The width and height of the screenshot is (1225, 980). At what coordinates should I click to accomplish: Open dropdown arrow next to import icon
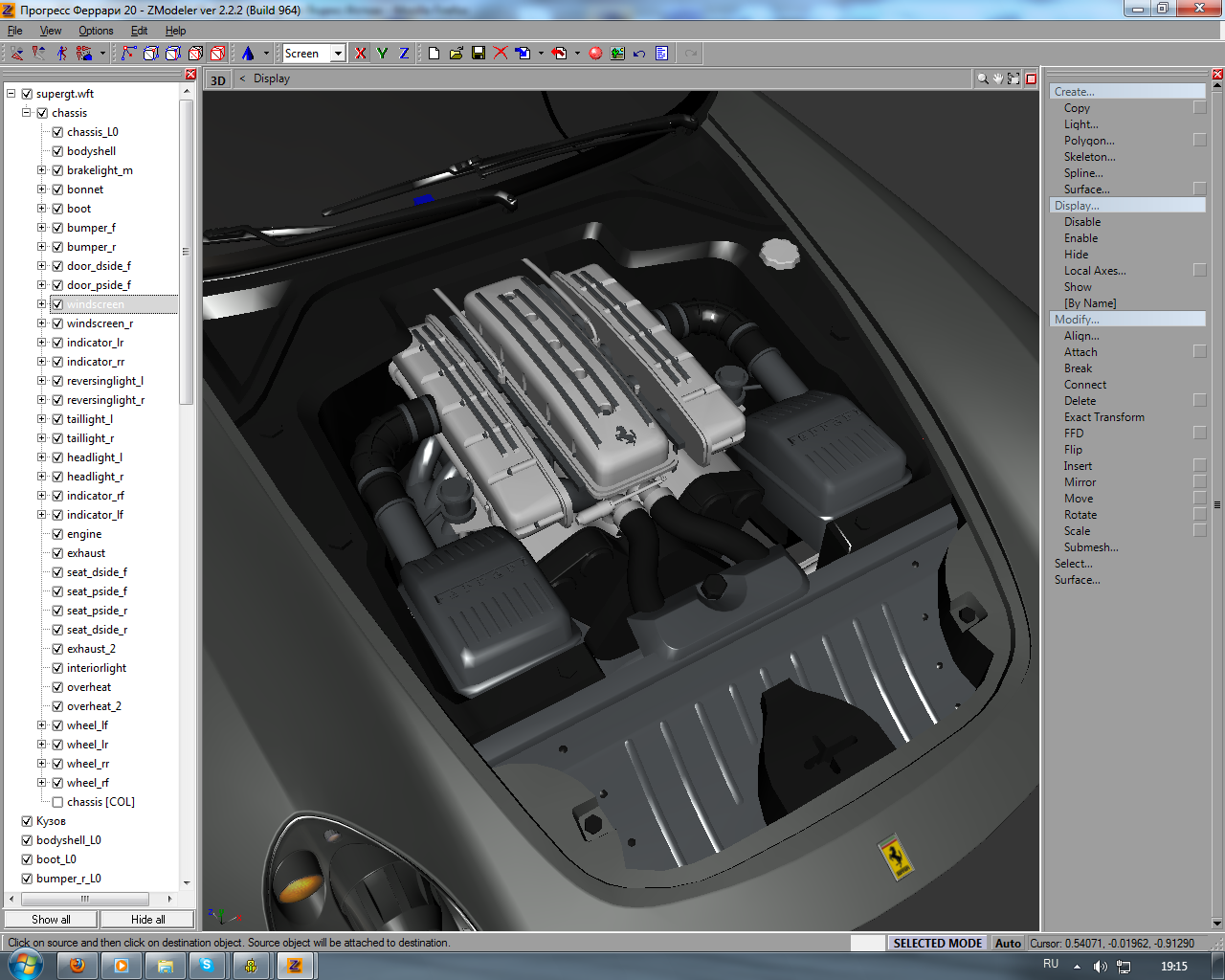click(541, 54)
